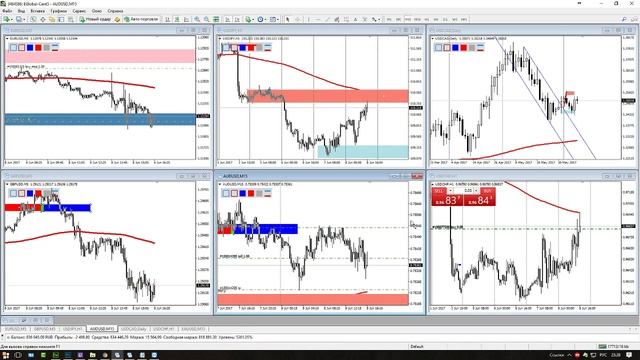640x360 pixels.
Task: Switch to the EURUSD,M5 chart tab
Action: 16,329
